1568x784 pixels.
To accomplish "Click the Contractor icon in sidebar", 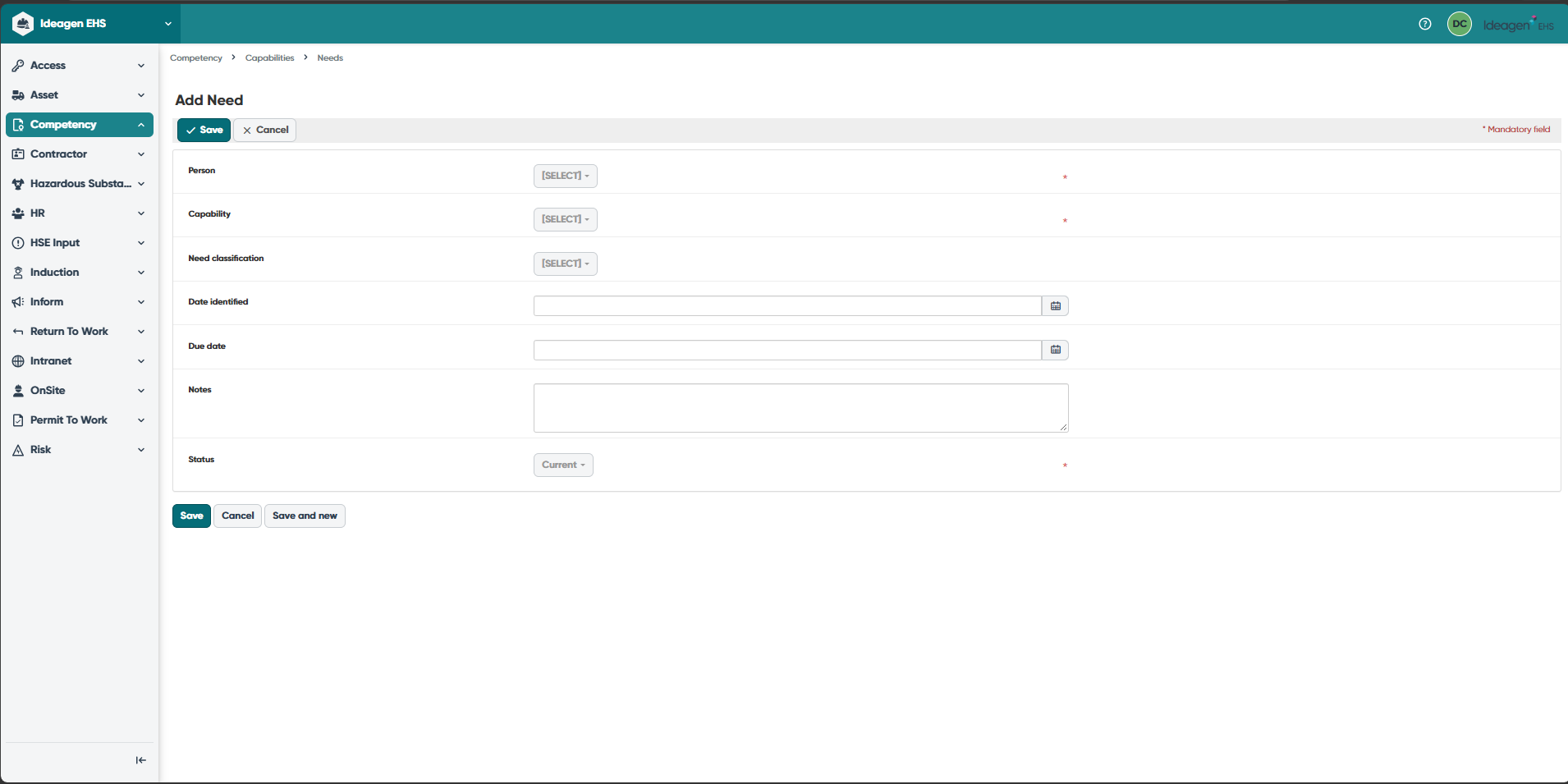I will pos(18,154).
